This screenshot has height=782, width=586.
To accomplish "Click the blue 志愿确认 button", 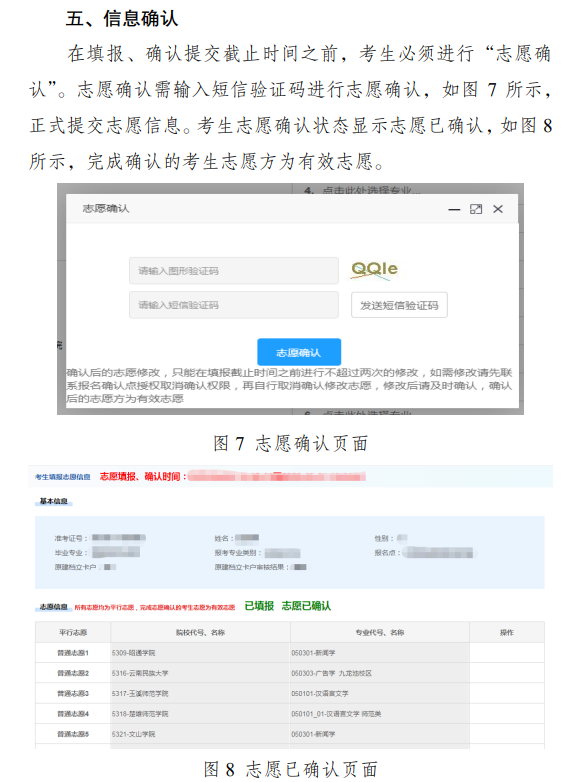I will (299, 353).
